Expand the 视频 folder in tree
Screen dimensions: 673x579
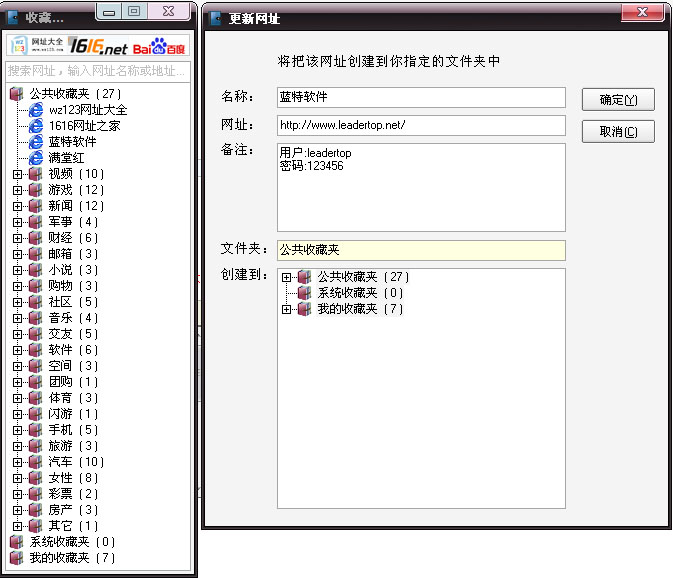17,174
